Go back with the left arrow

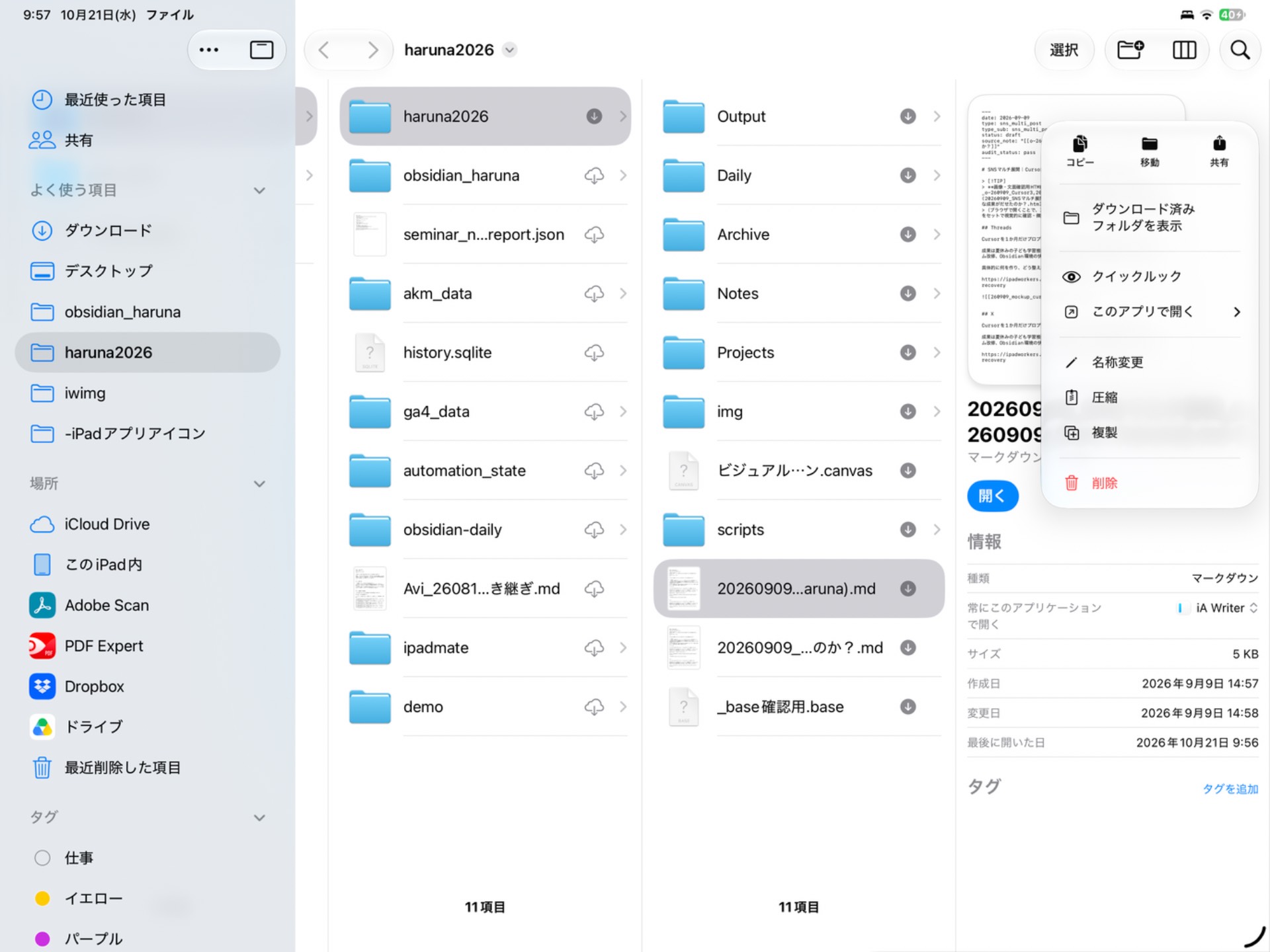[323, 50]
